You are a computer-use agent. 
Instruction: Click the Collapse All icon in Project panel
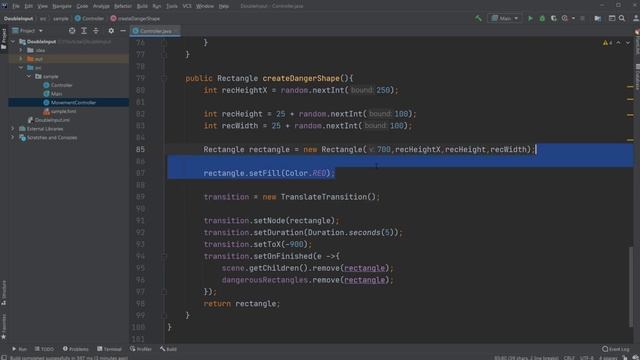96,31
